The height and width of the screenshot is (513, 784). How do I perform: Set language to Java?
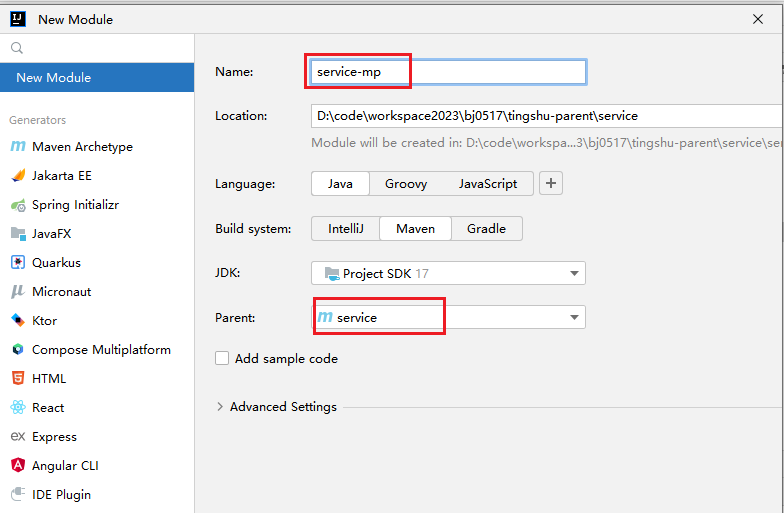click(340, 184)
